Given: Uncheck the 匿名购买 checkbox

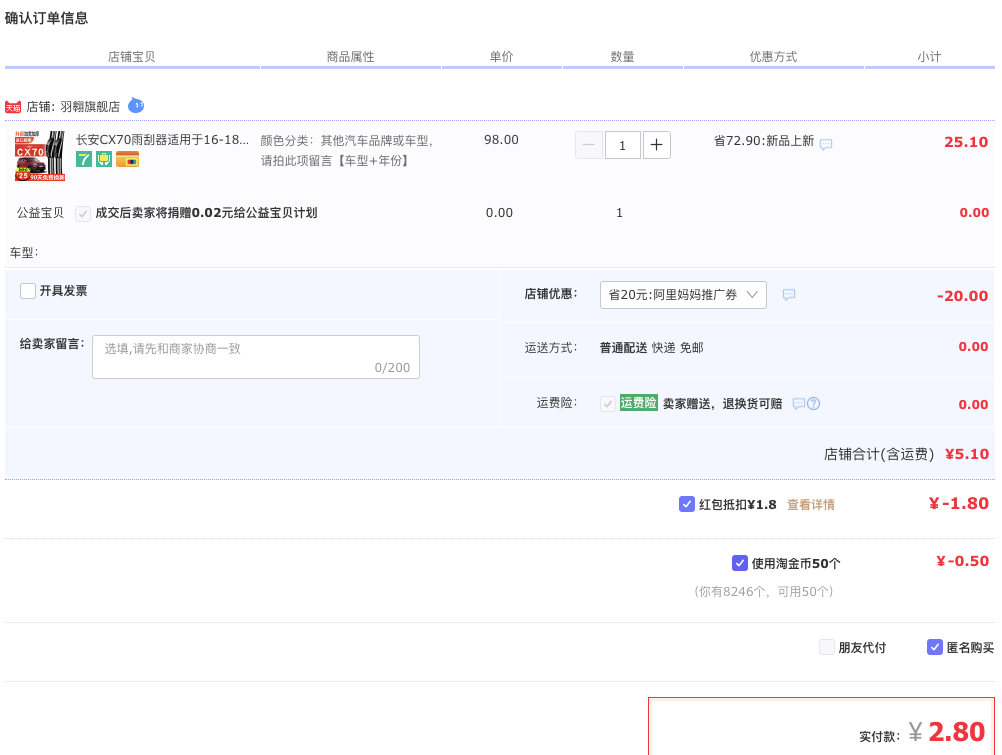Looking at the screenshot, I should click(935, 647).
